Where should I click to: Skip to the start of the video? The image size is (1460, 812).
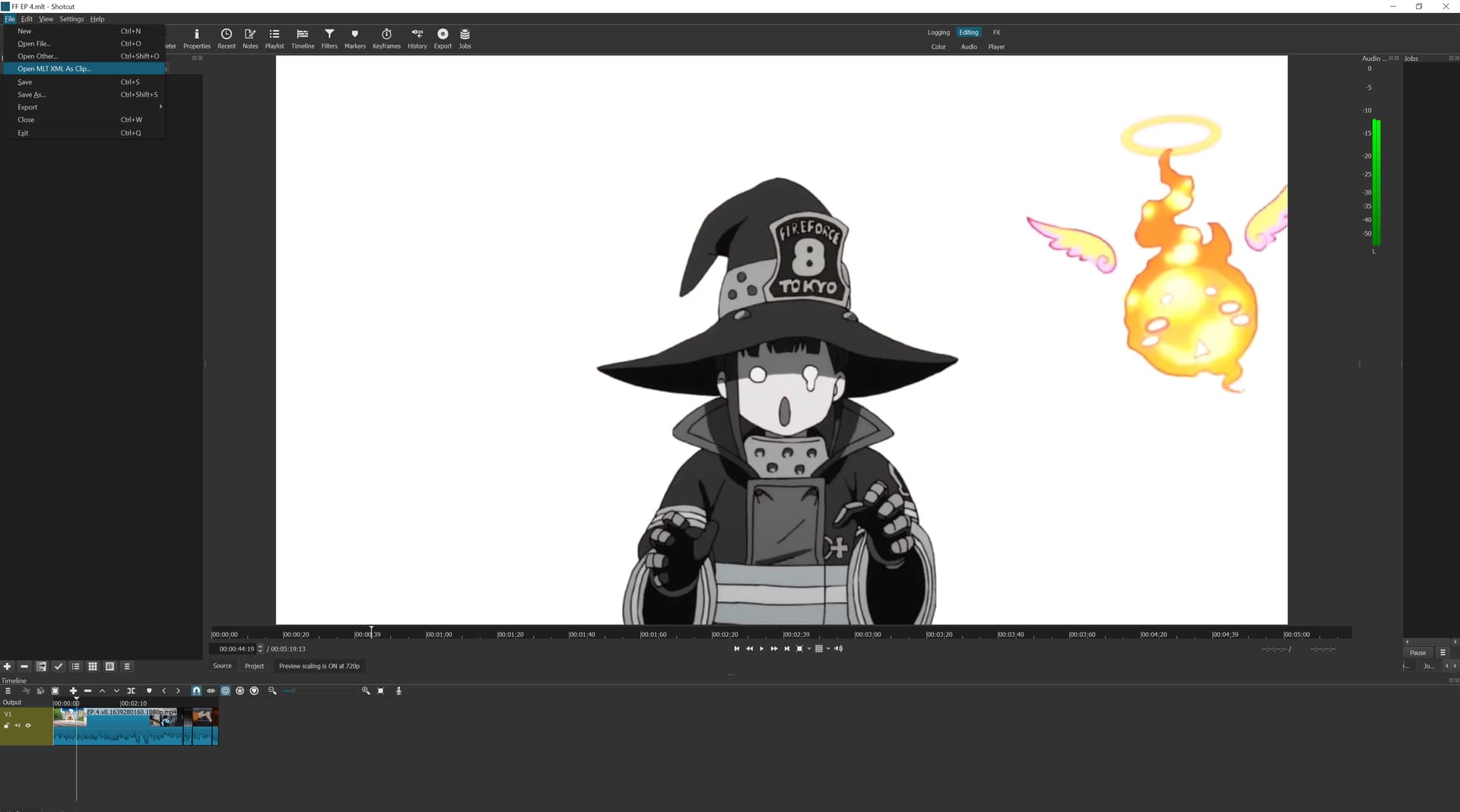[x=736, y=649]
